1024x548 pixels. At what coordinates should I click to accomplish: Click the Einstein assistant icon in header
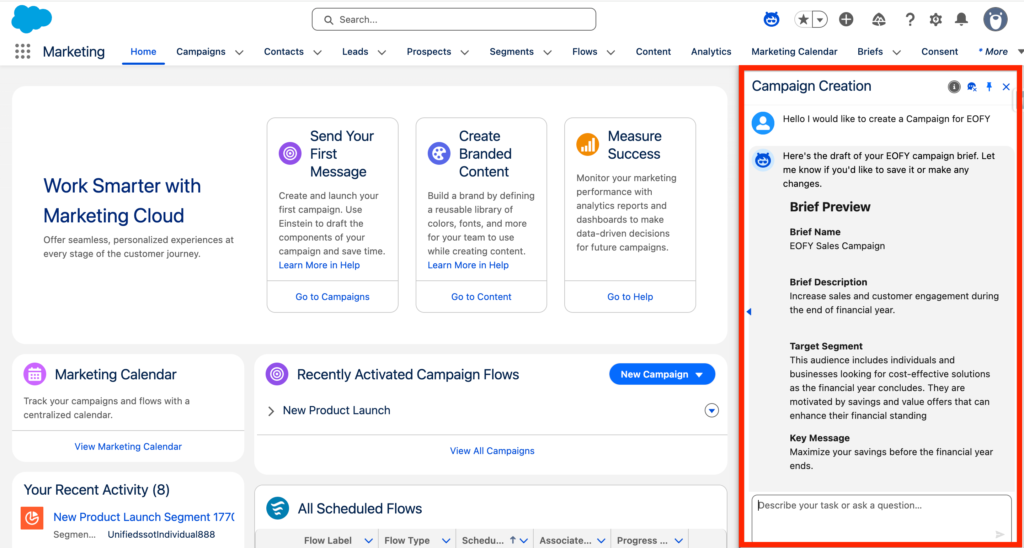tap(771, 19)
